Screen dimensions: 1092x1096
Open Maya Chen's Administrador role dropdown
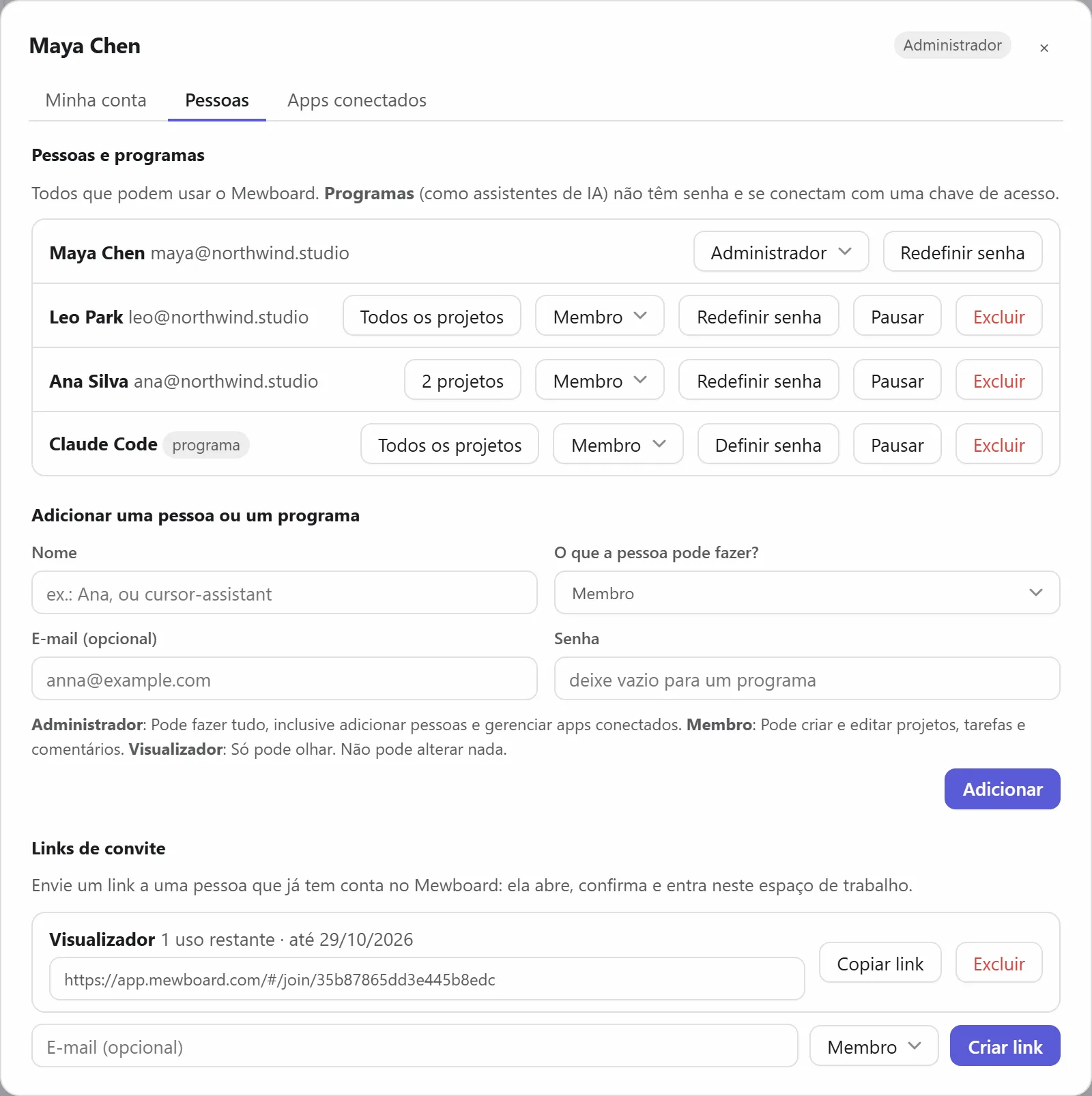point(781,252)
